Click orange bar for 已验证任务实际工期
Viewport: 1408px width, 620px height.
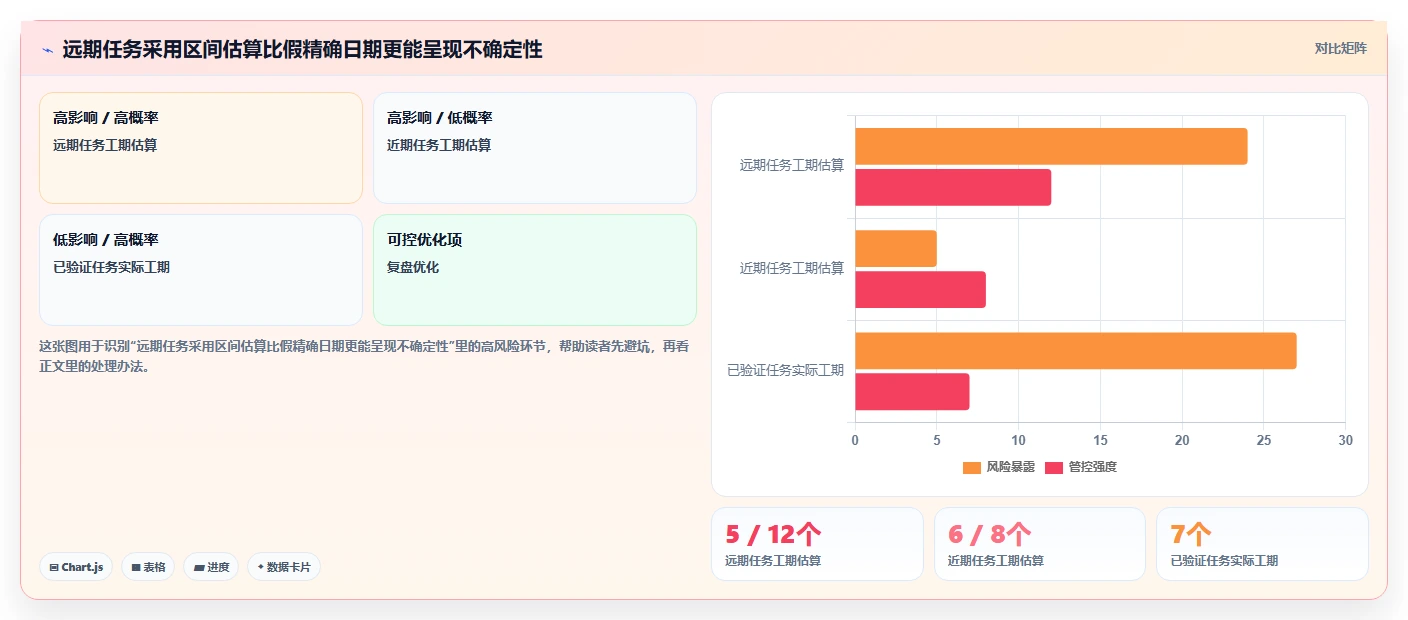click(x=1076, y=351)
